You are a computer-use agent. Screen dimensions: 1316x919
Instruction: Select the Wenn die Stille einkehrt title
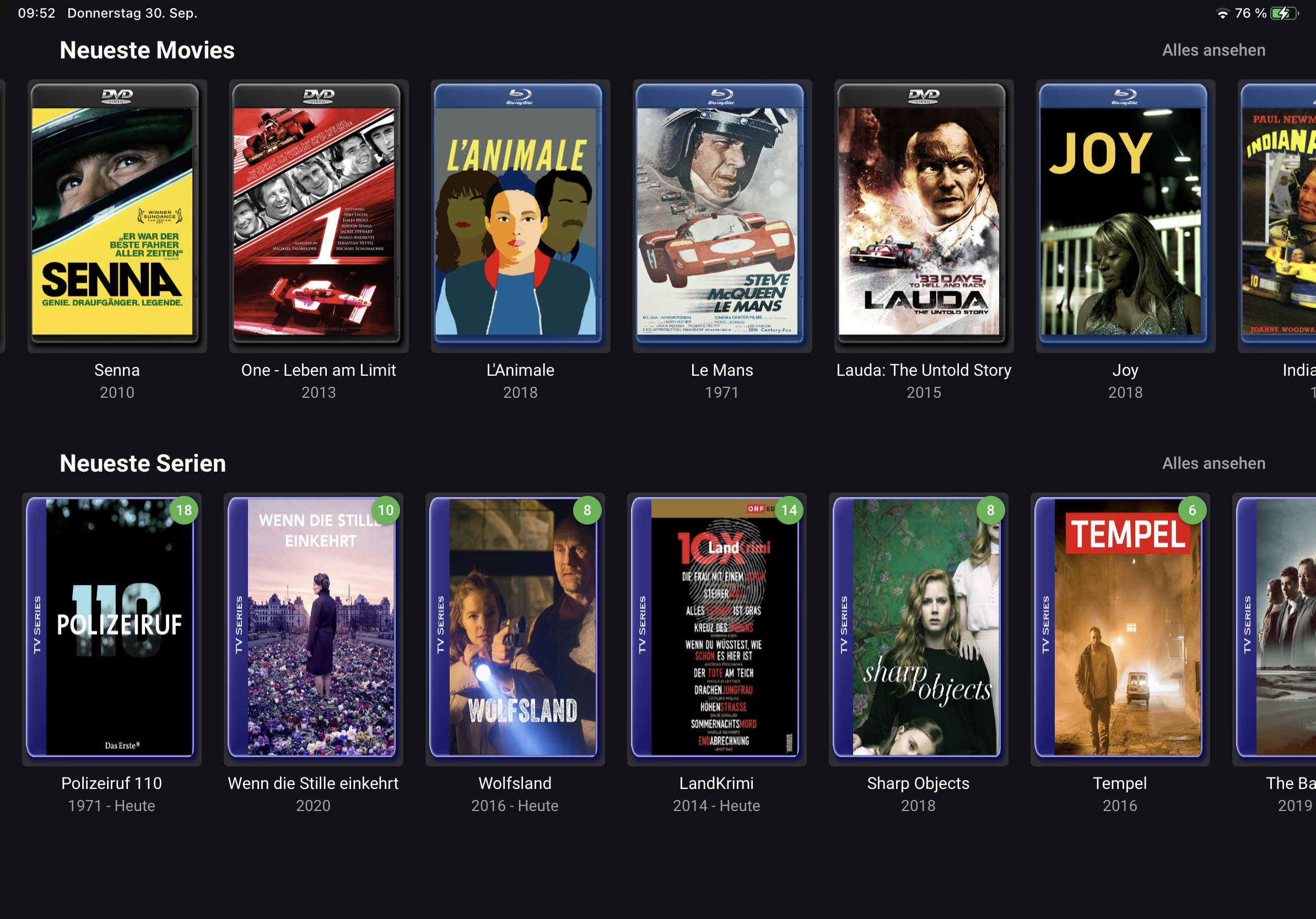pos(314,783)
